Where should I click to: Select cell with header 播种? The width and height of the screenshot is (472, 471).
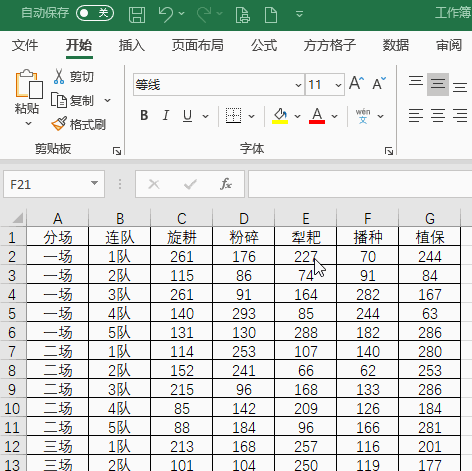point(368,237)
